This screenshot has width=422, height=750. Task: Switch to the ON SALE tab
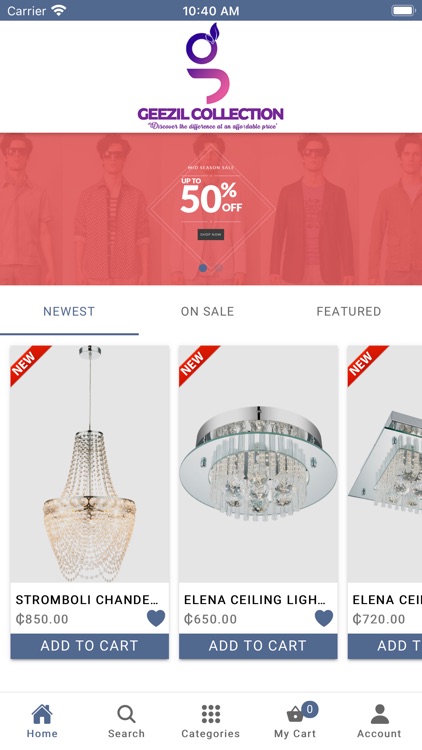coord(208,311)
